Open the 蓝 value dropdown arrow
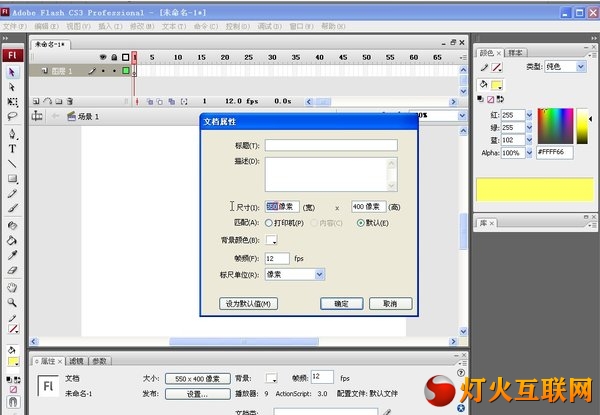Screen dimensions: 600x415 529,140
